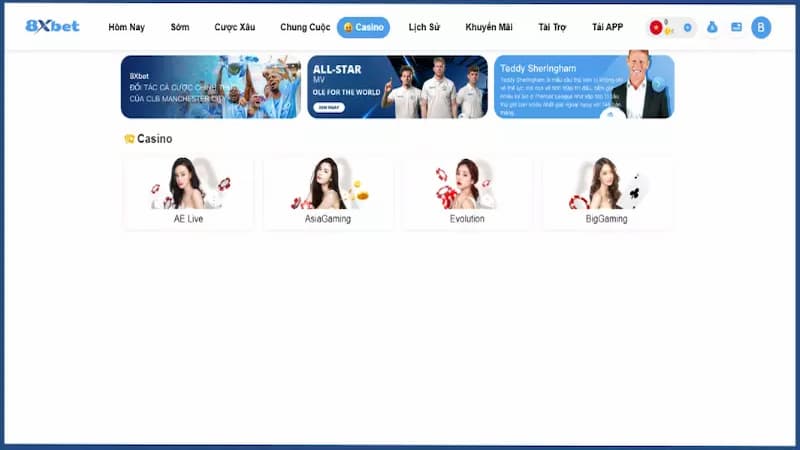Click the BigGaming label text
The height and width of the screenshot is (450, 800).
[607, 219]
